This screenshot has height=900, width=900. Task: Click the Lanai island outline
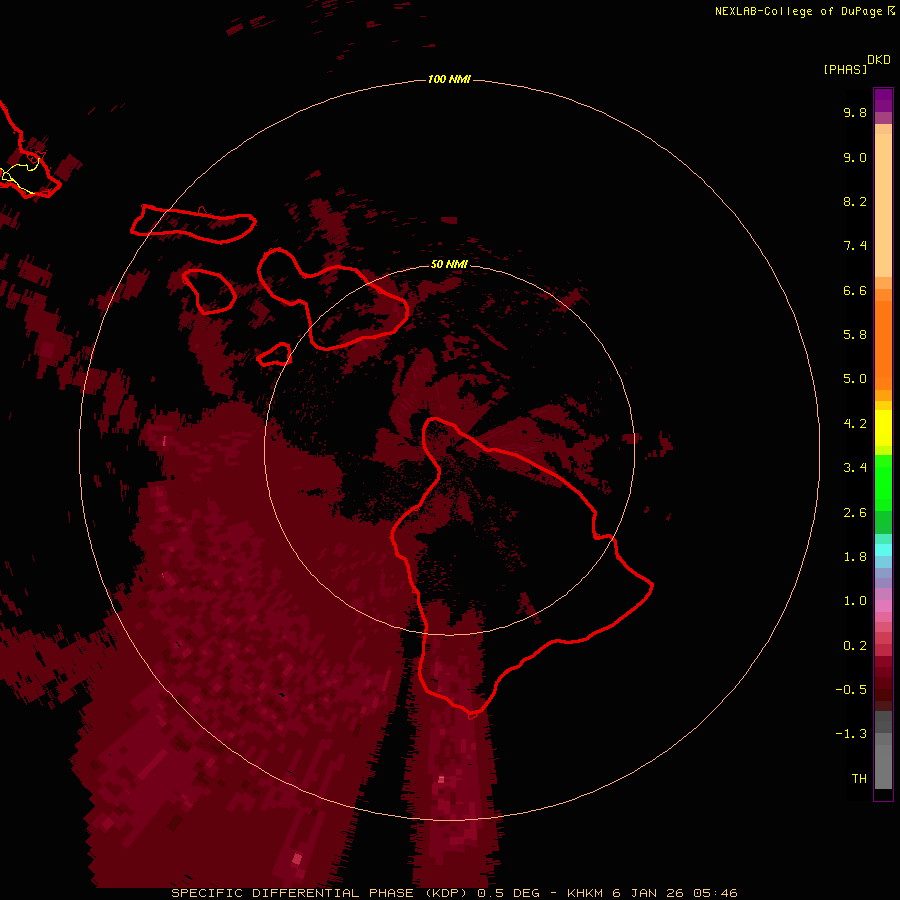pyautogui.click(x=210, y=291)
